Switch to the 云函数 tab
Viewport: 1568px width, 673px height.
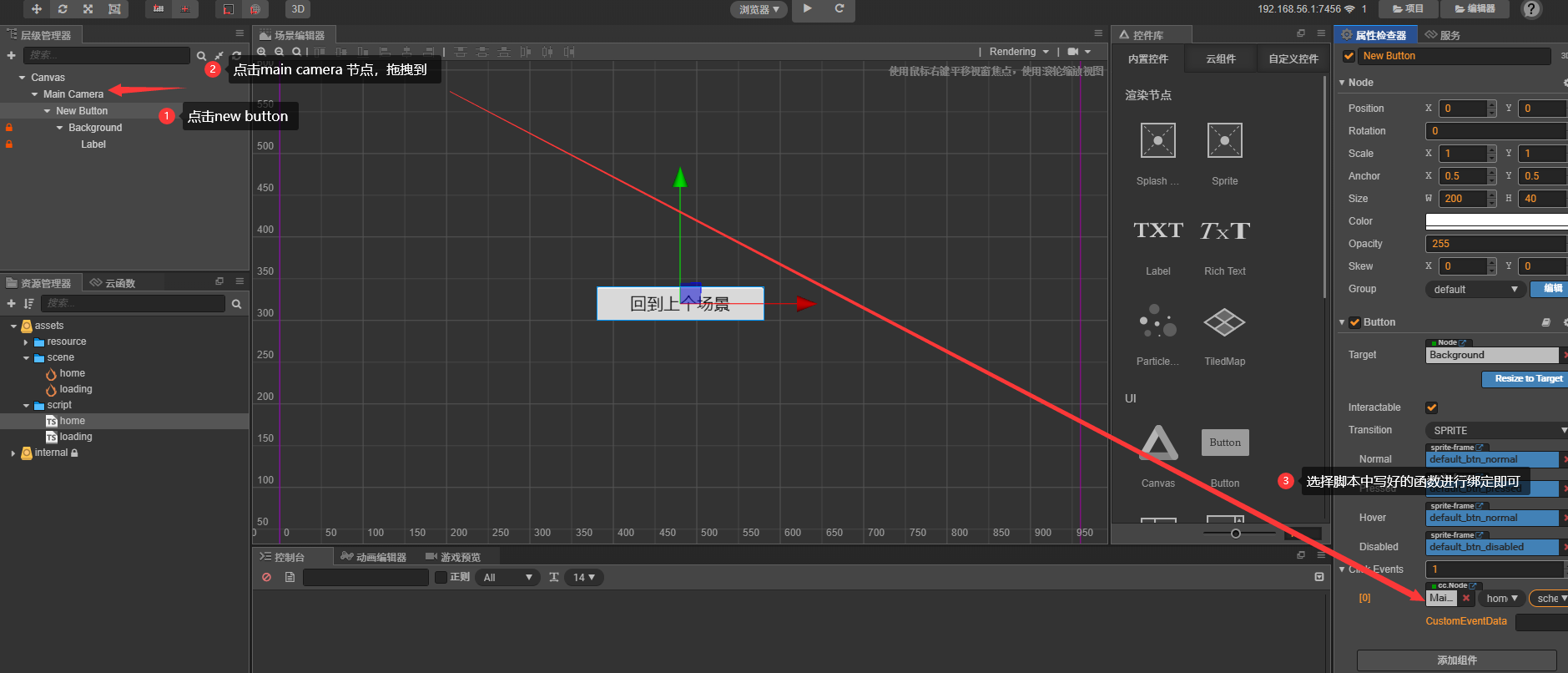[x=113, y=283]
